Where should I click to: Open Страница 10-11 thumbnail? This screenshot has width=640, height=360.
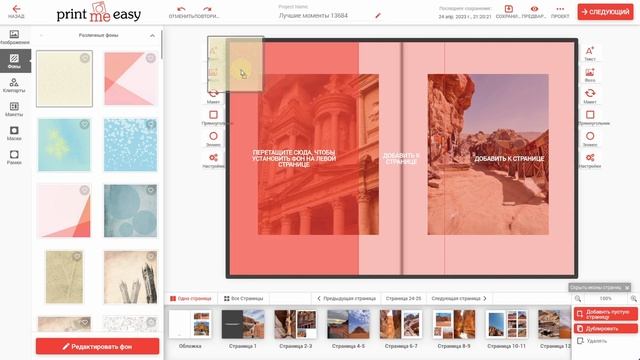pyautogui.click(x=507, y=324)
